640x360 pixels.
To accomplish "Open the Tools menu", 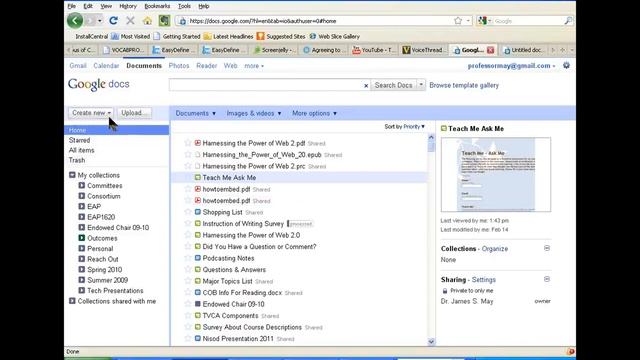I will pos(184,6).
